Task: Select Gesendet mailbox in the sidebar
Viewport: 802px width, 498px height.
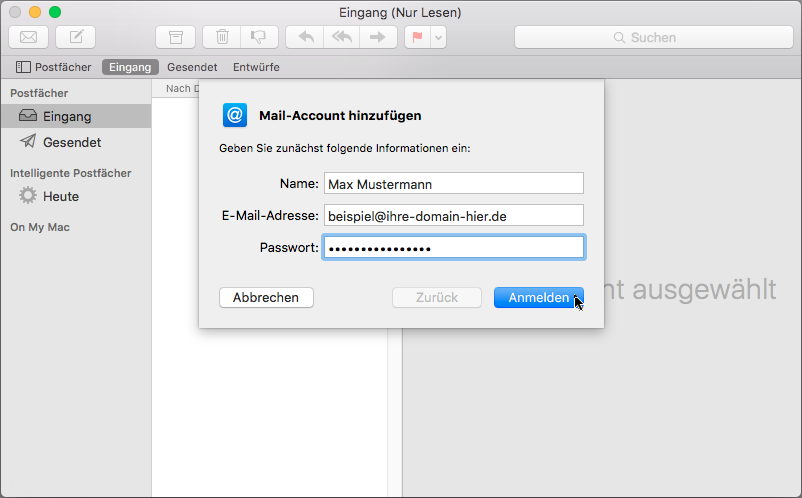Action: tap(71, 142)
